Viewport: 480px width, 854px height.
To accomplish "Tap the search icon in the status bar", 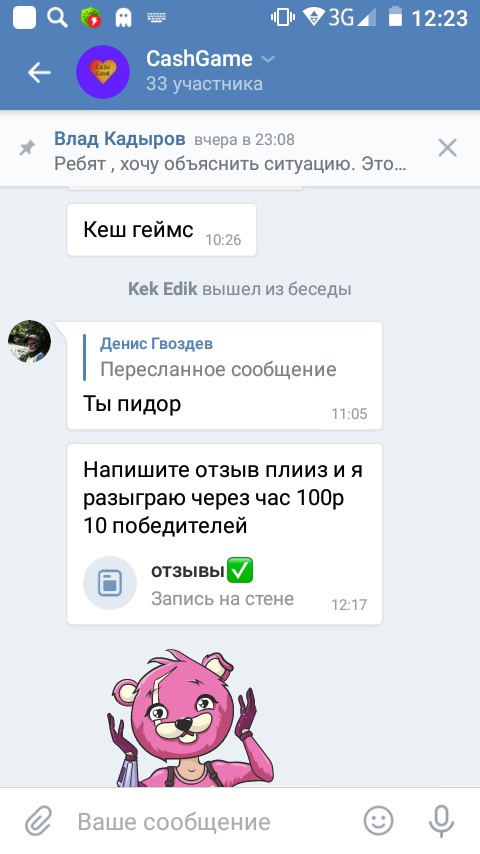I will tap(57, 18).
